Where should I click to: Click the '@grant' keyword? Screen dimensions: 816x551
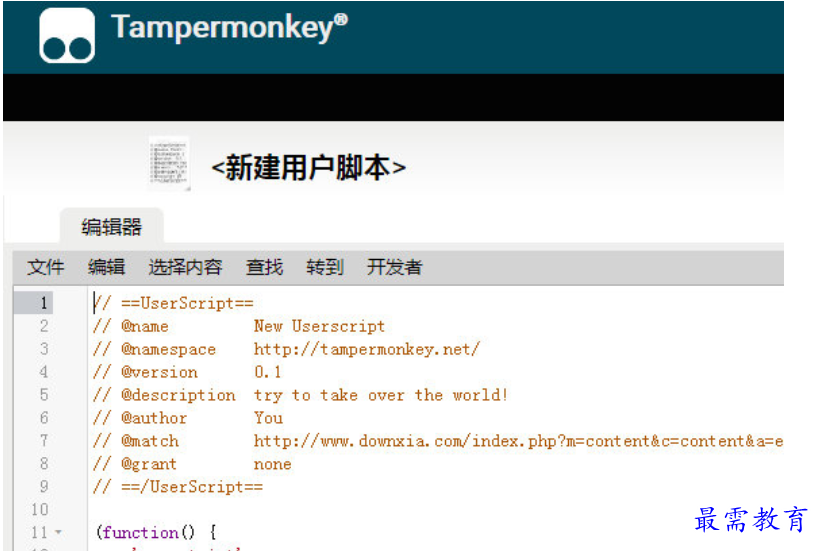click(149, 464)
